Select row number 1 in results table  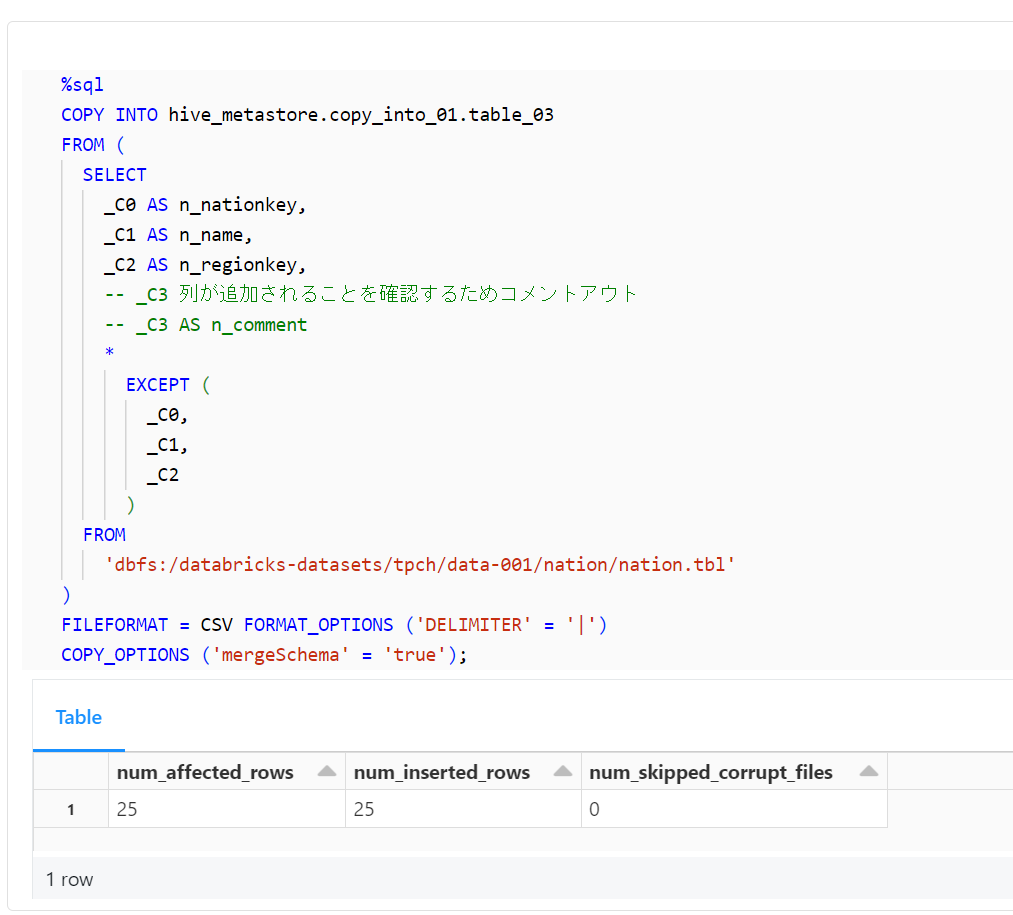(70, 809)
